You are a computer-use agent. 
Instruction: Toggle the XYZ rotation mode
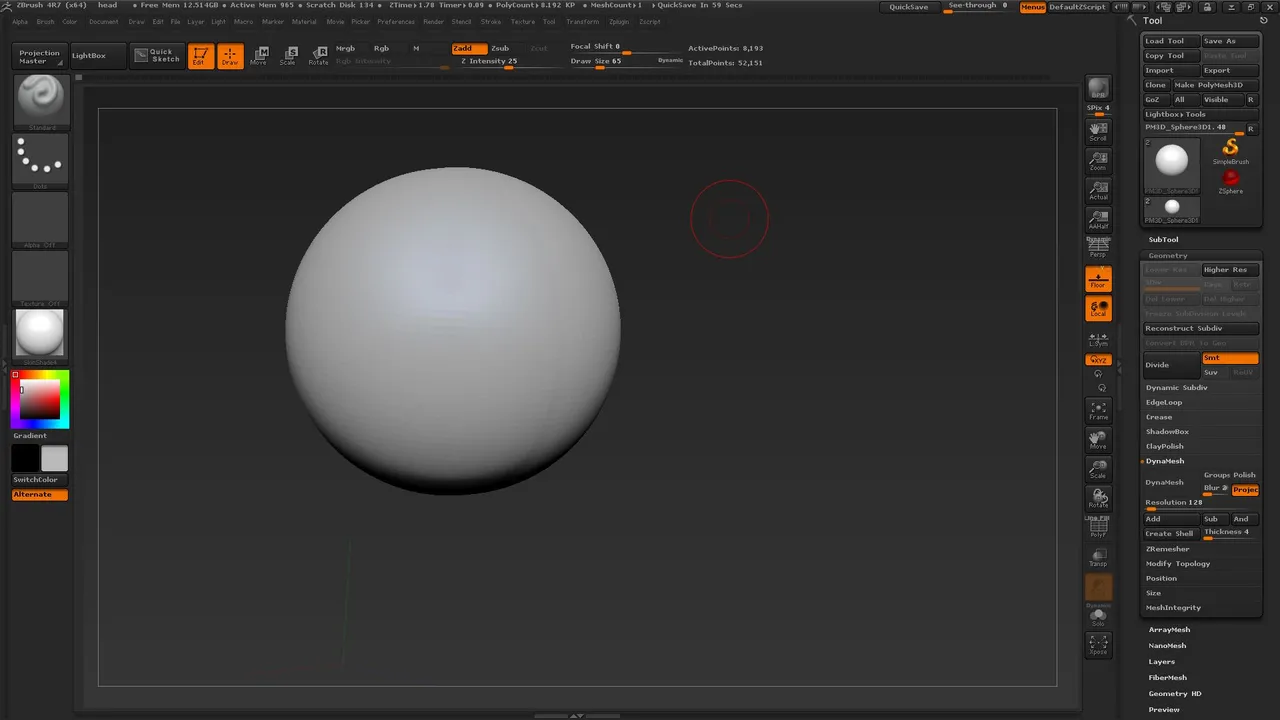pyautogui.click(x=1098, y=360)
